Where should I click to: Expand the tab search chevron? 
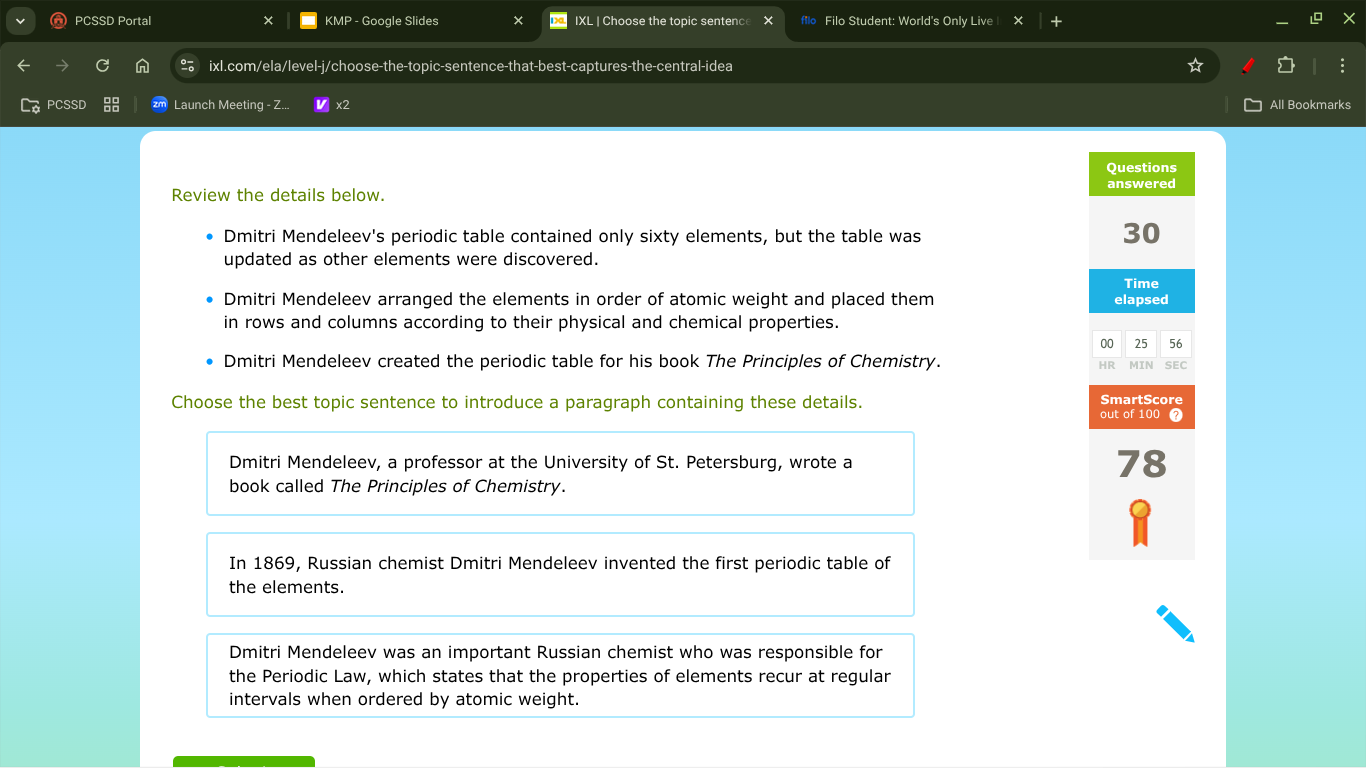[20, 20]
